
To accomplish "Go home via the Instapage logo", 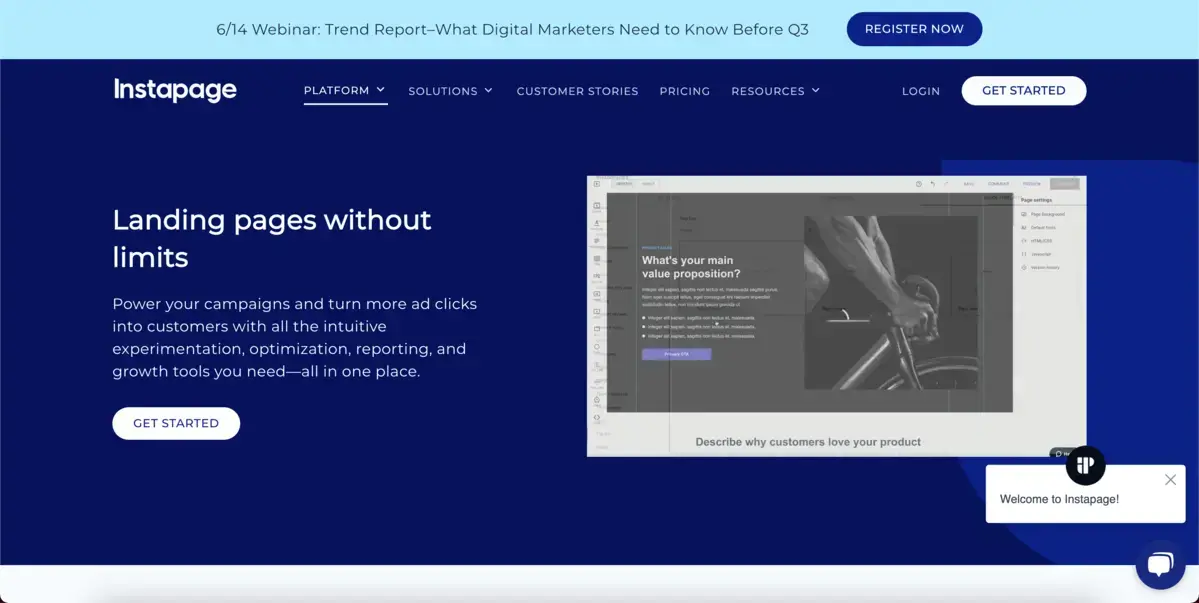I will (x=175, y=90).
